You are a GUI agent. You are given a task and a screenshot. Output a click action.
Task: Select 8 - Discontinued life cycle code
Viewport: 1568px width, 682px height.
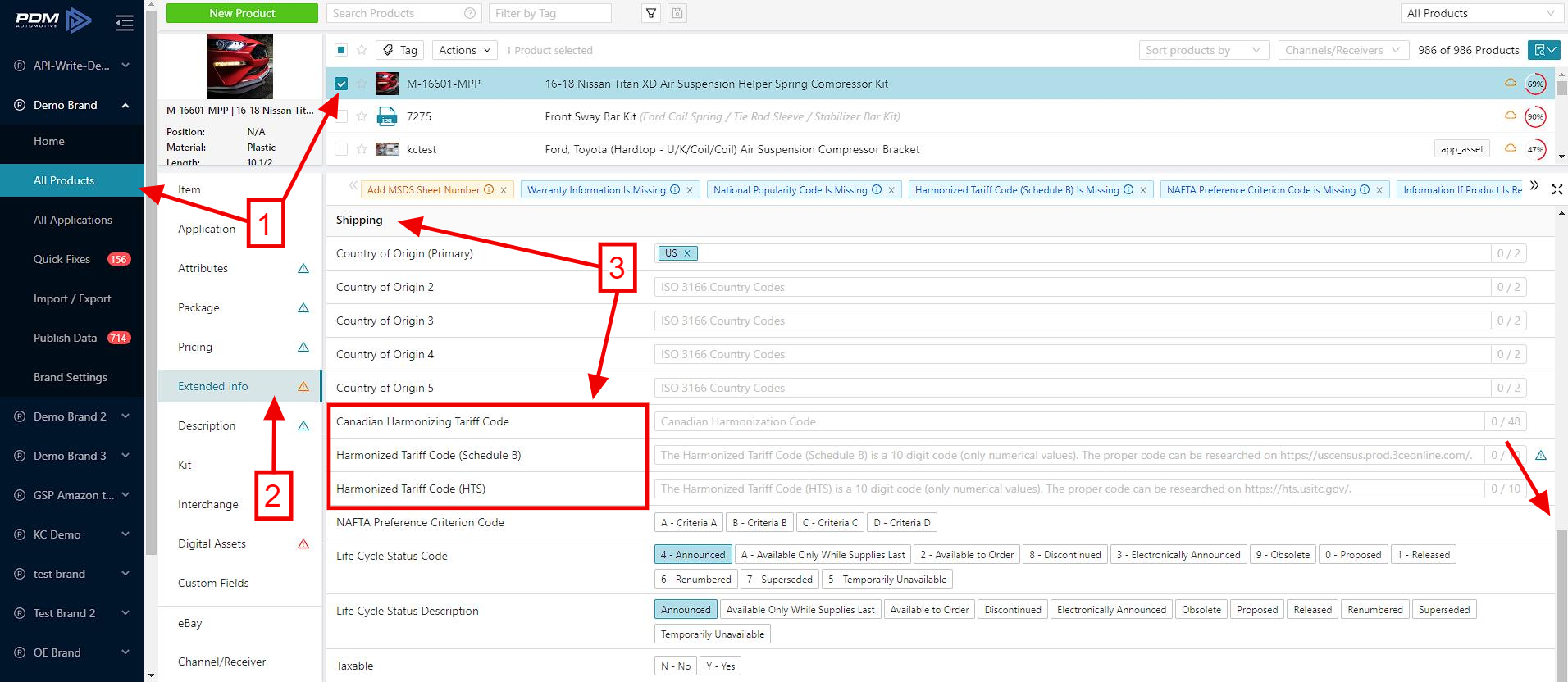coord(1064,555)
